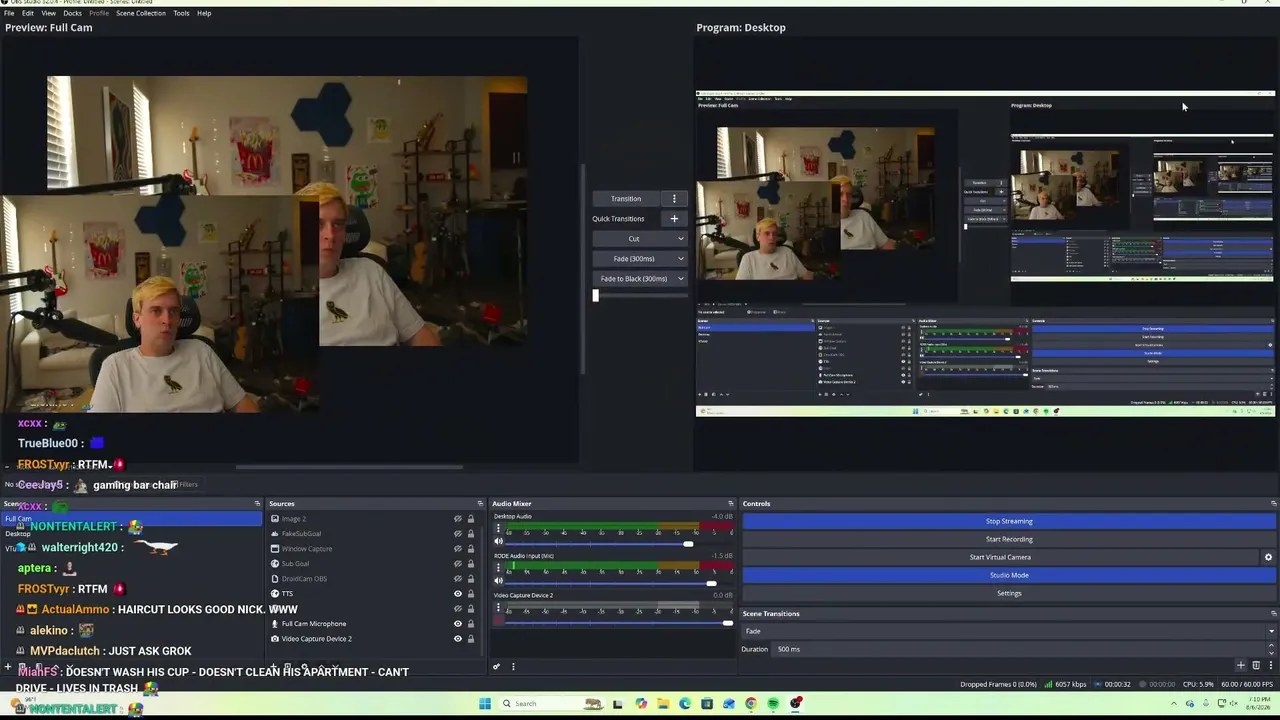The width and height of the screenshot is (1280, 720).
Task: Add a new Quick Transition
Action: pyautogui.click(x=674, y=218)
